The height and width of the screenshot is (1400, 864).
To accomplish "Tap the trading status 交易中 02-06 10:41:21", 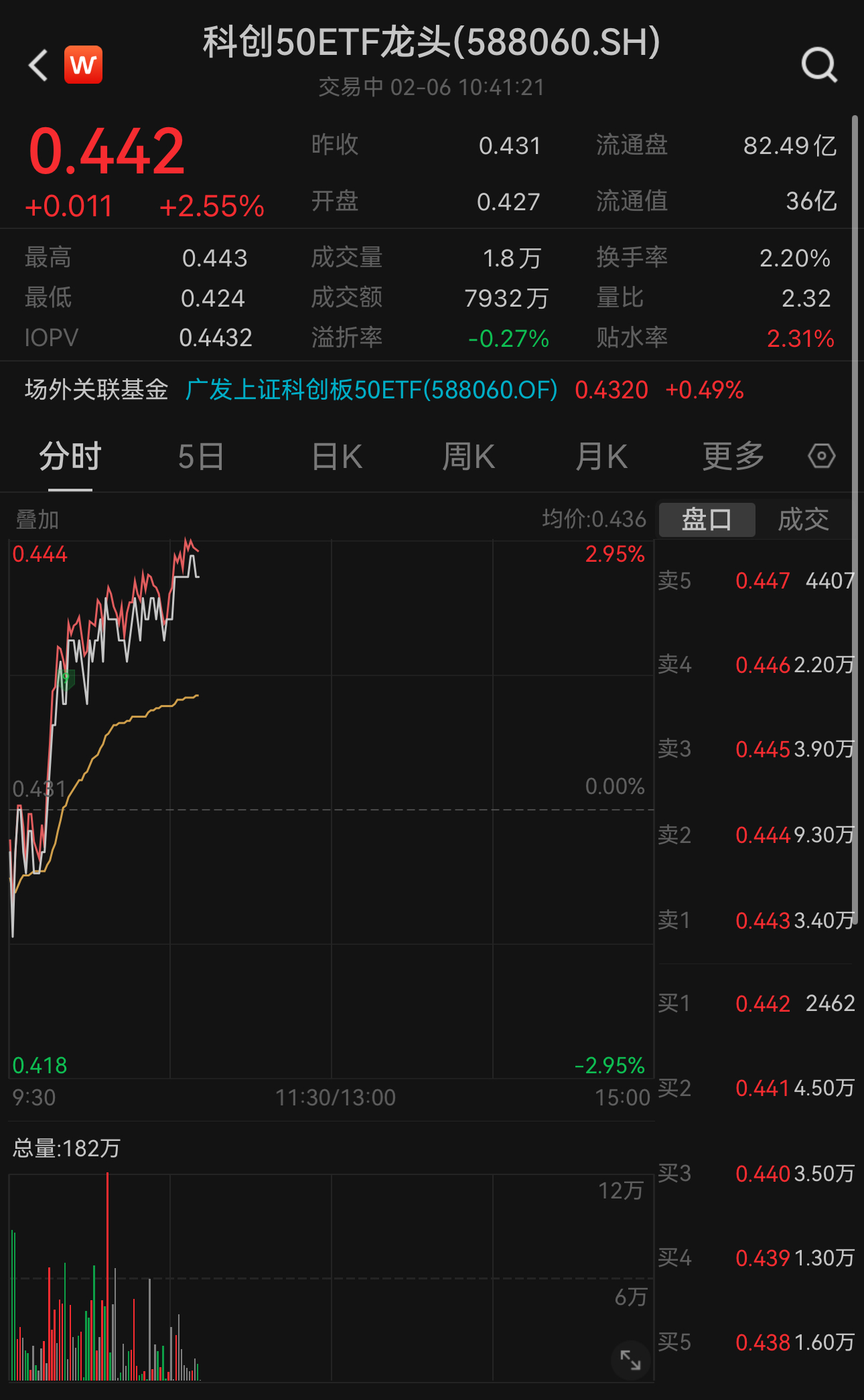I will coord(431,88).
